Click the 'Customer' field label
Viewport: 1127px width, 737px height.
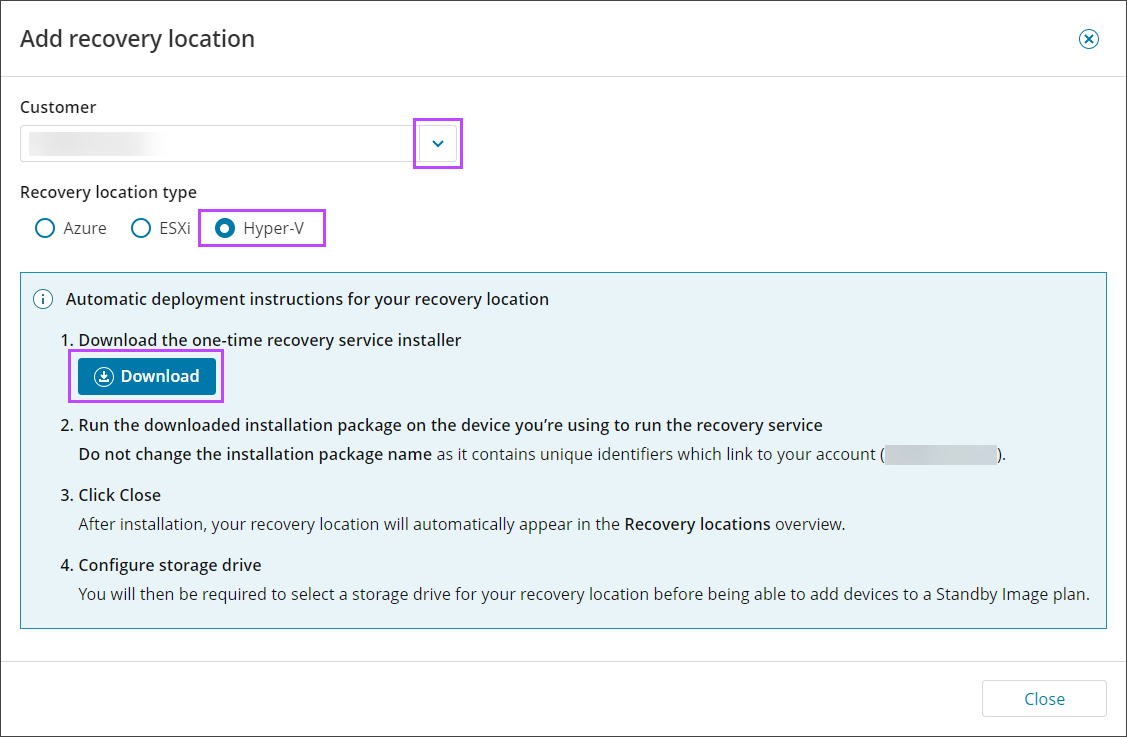[x=58, y=107]
